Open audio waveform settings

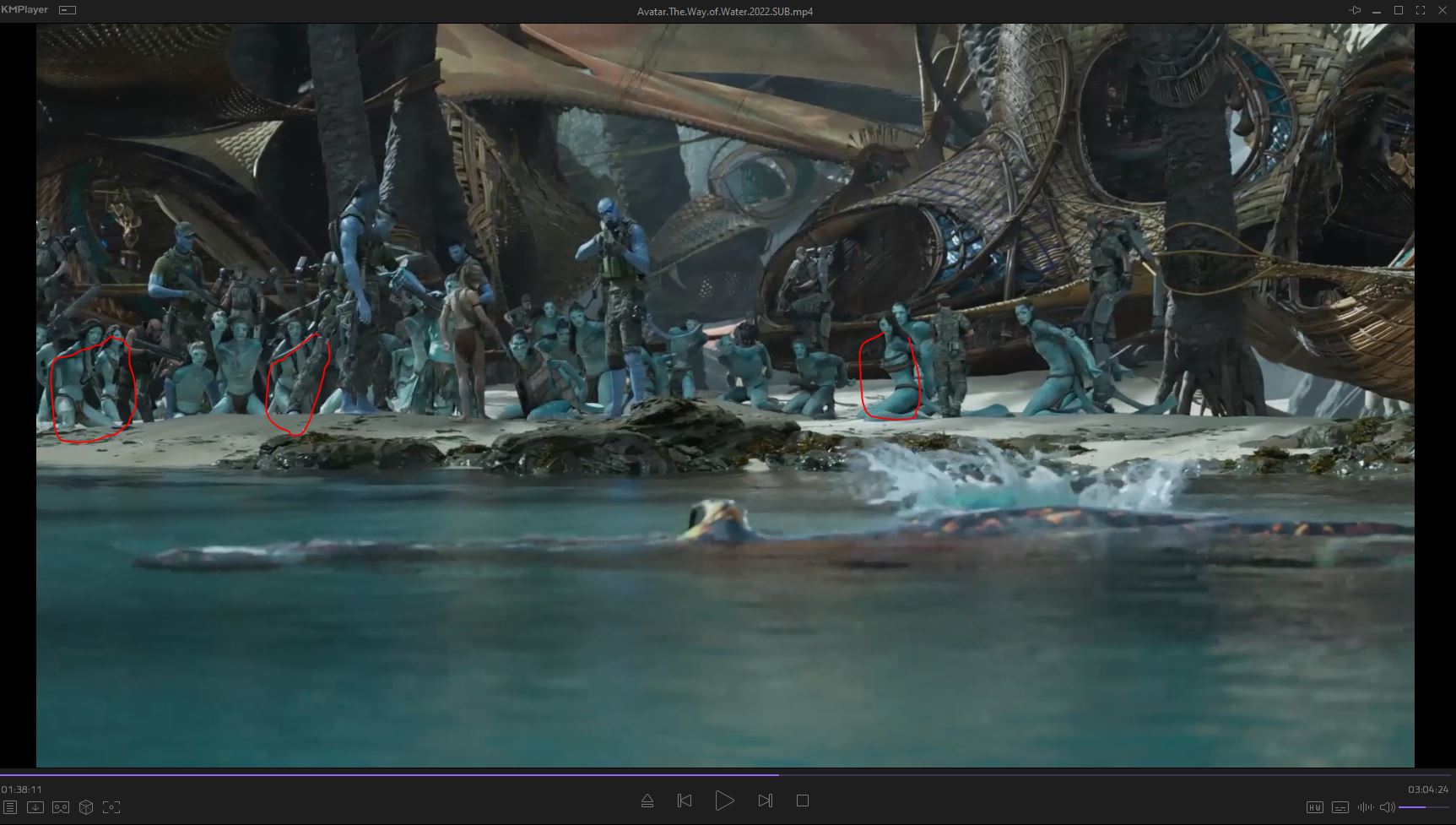point(1366,807)
